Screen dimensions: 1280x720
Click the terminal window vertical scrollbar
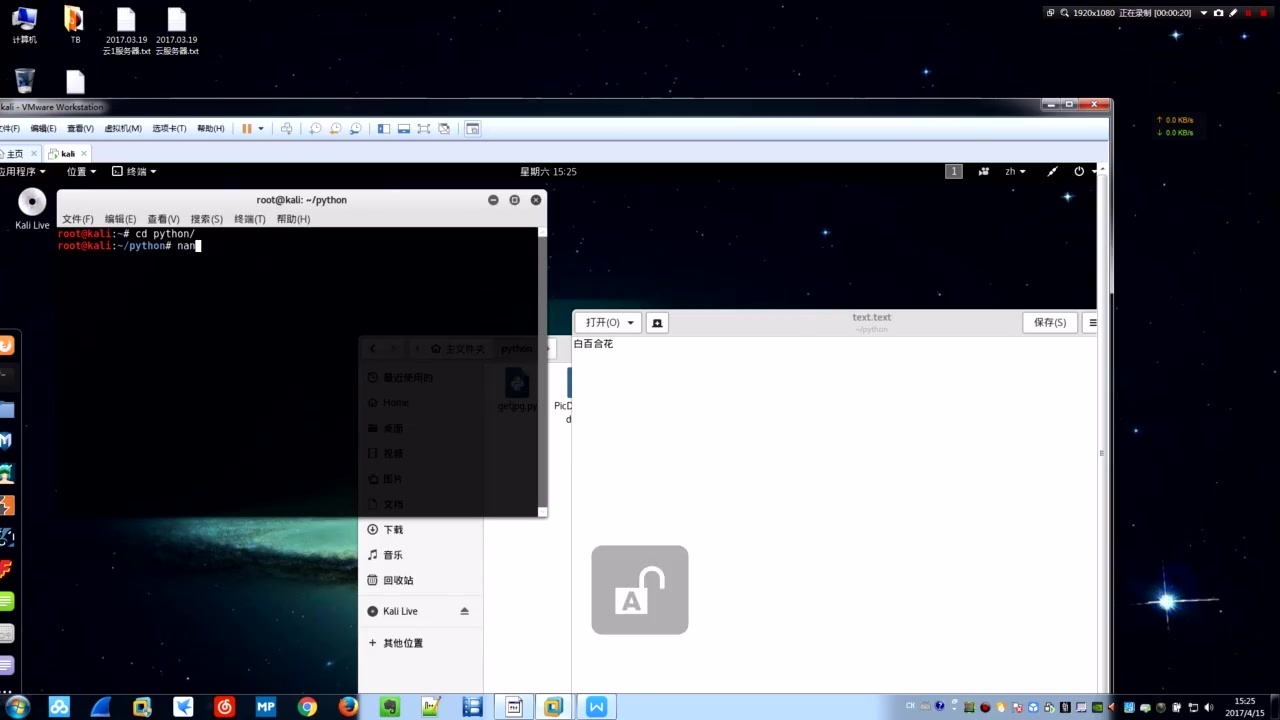pyautogui.click(x=543, y=371)
